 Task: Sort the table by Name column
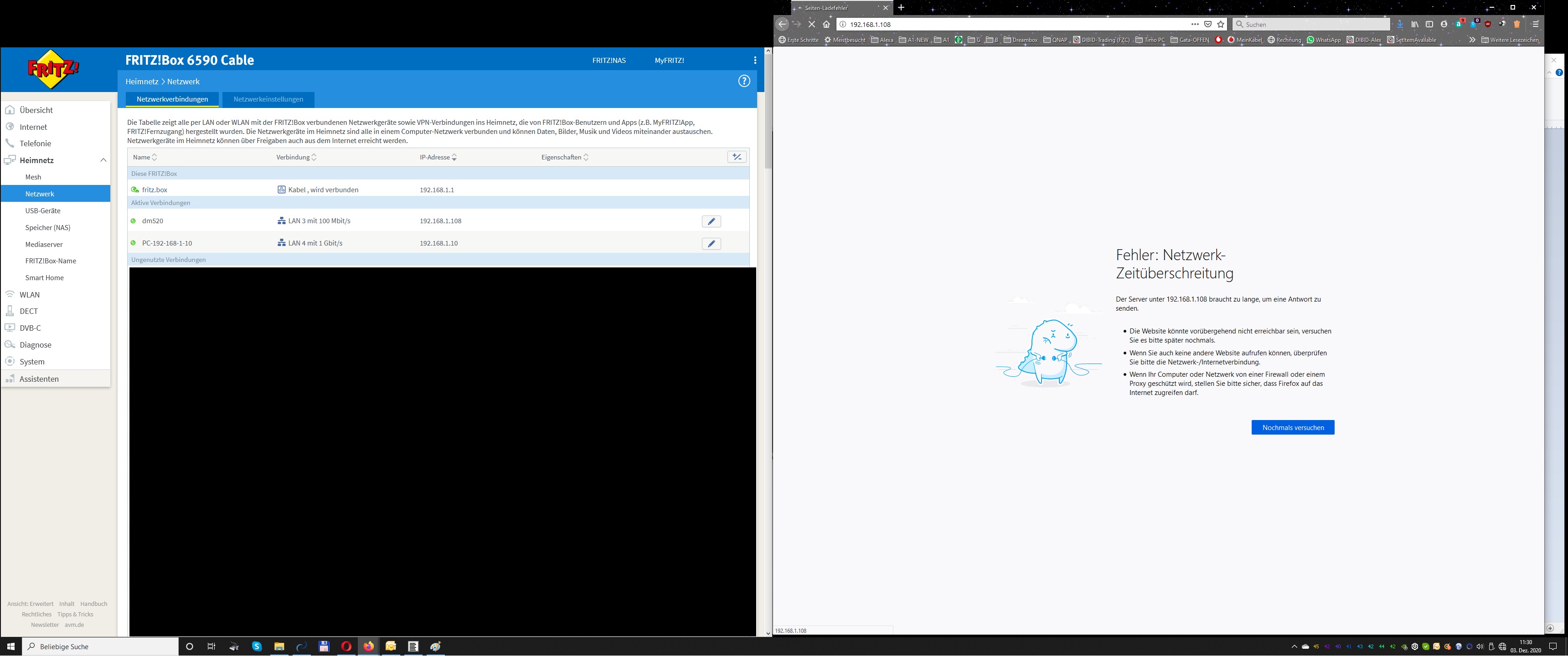[145, 157]
